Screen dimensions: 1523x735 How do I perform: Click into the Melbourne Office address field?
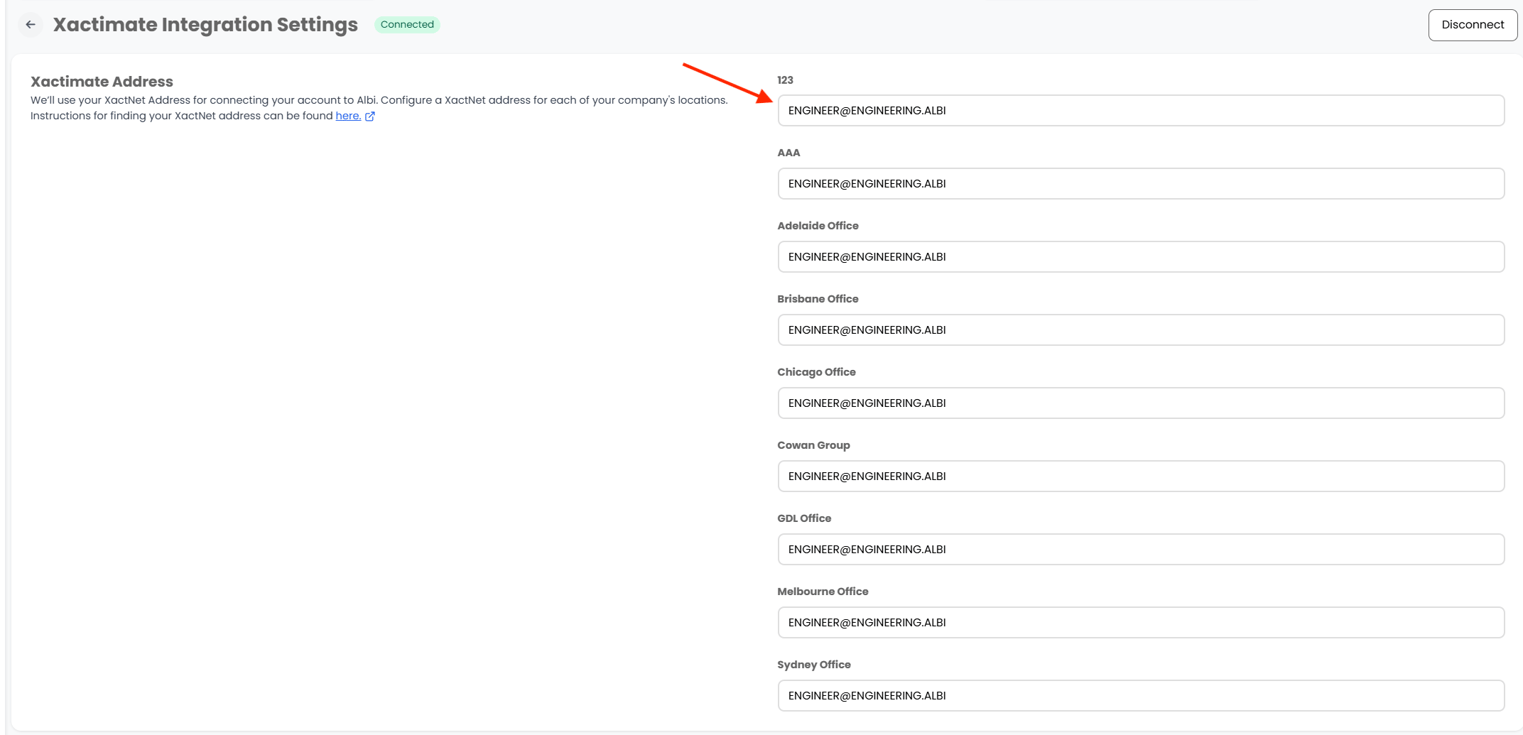[x=1141, y=622]
